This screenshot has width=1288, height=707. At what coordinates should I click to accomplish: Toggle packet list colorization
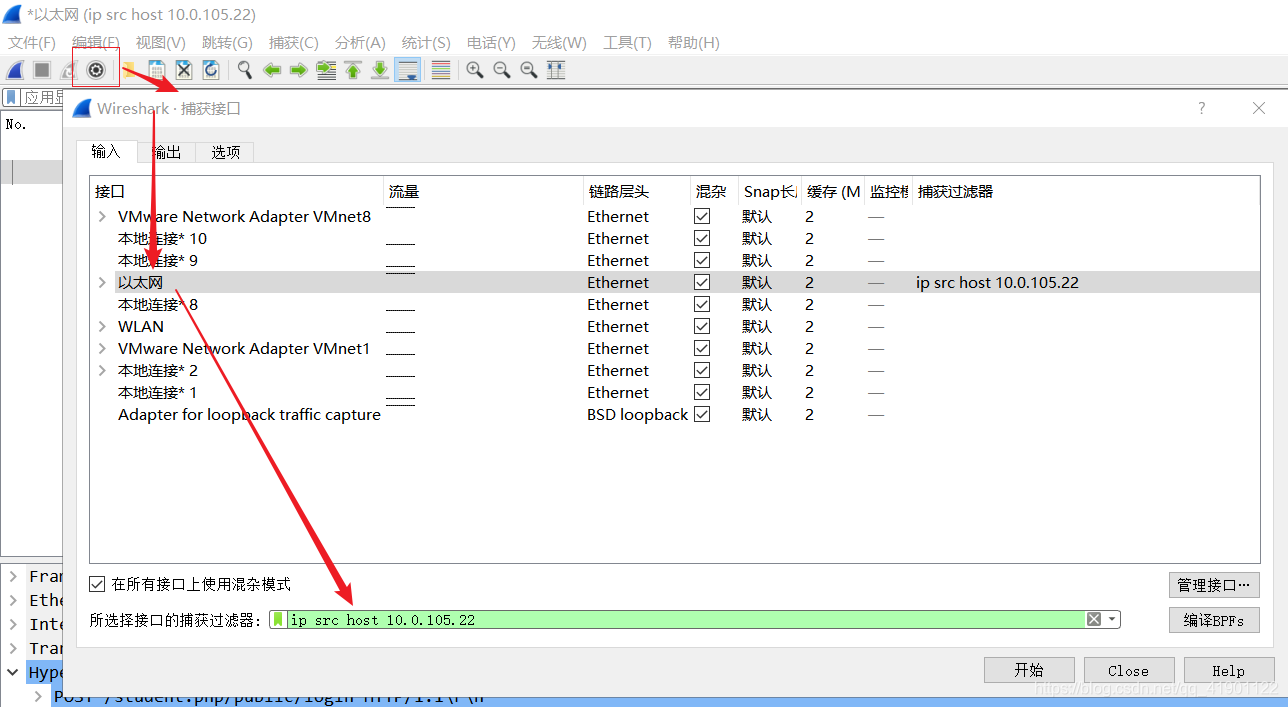coord(440,70)
